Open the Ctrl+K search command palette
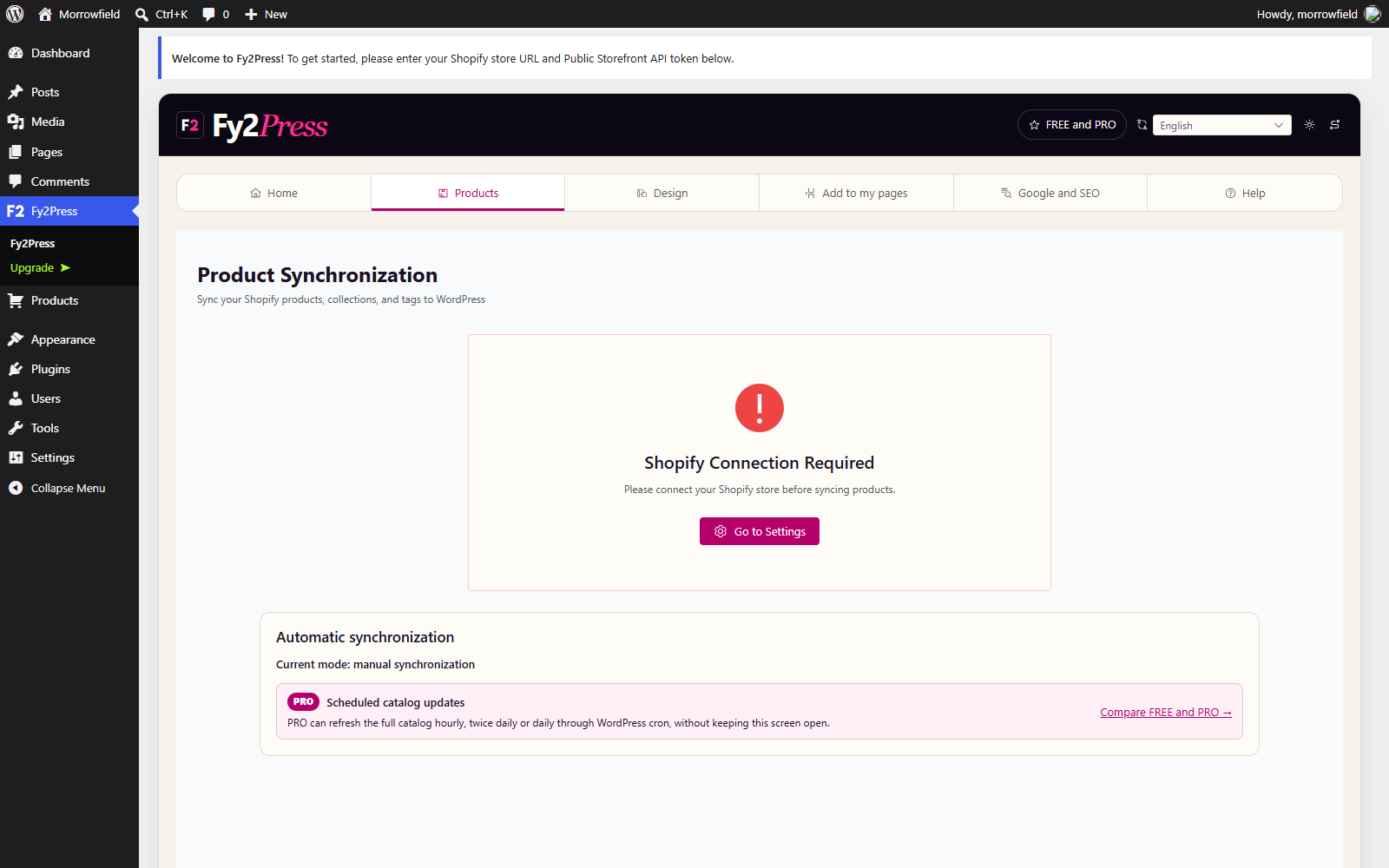 pos(161,14)
